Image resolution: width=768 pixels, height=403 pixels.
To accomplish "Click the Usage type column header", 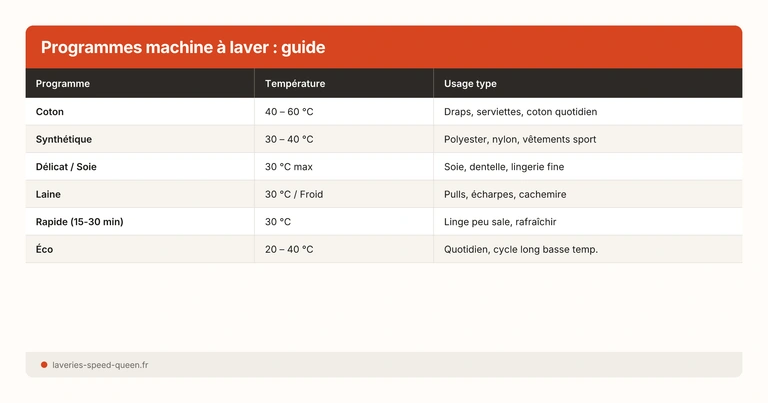I will [470, 84].
